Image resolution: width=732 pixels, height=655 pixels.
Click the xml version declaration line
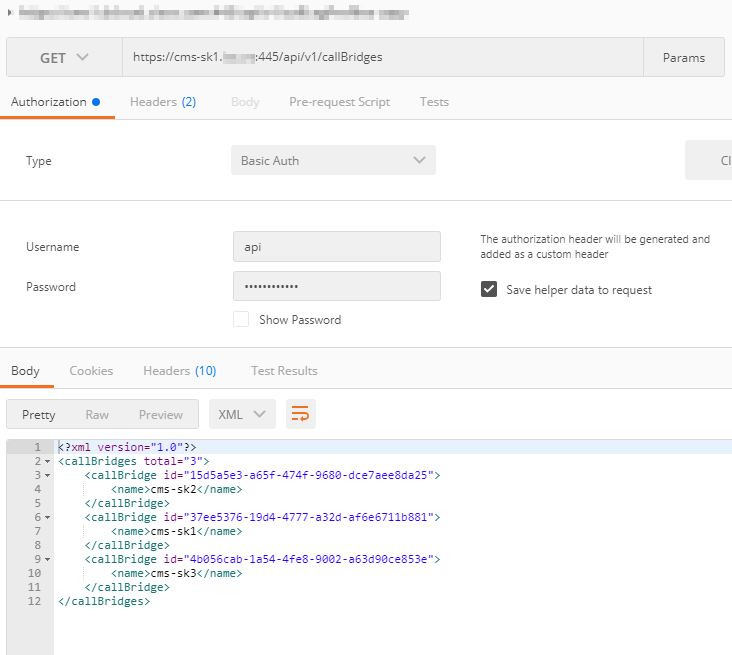(127, 447)
